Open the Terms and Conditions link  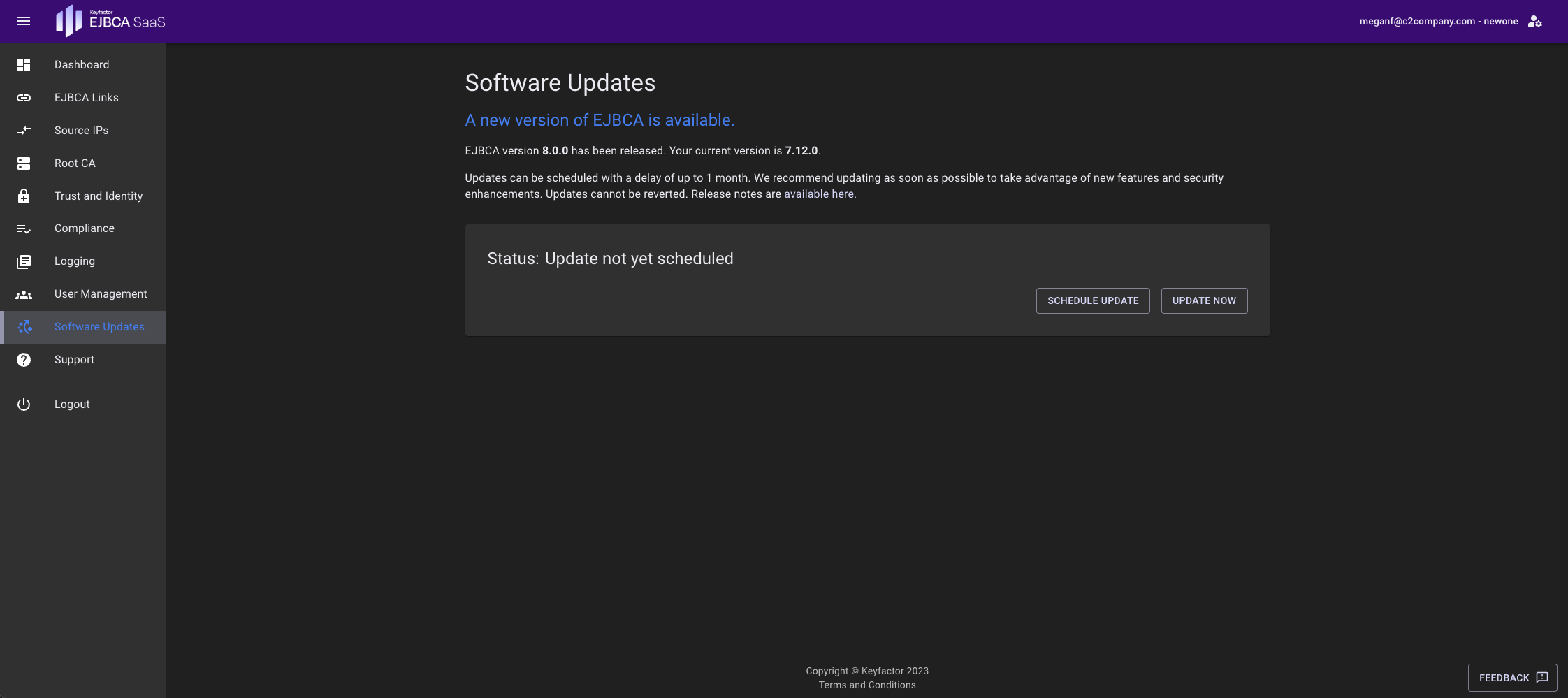coord(866,685)
